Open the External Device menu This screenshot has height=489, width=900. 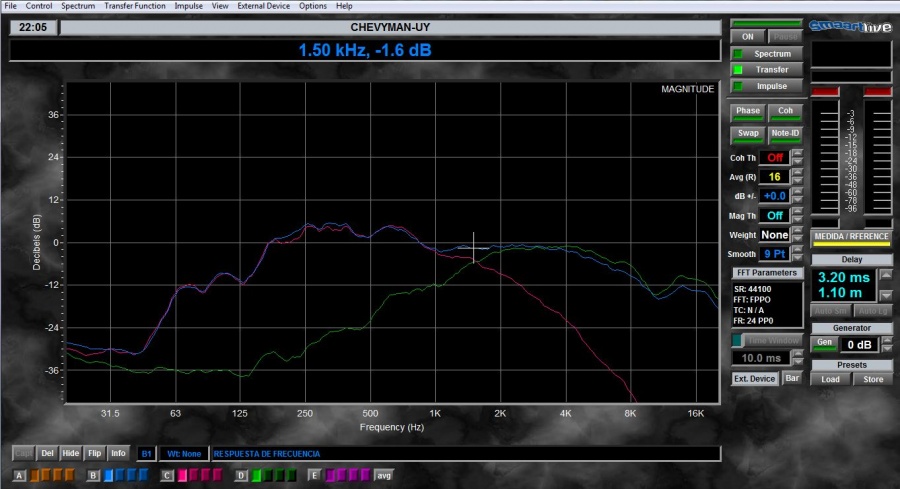[x=264, y=6]
